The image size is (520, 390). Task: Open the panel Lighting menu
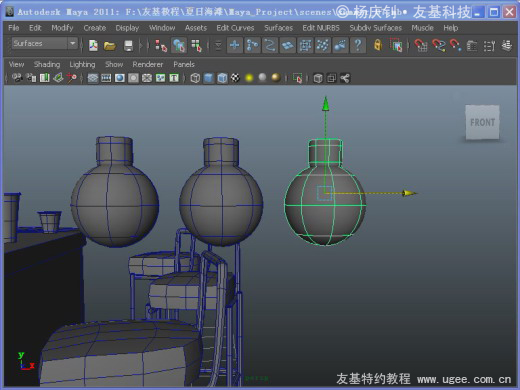[82, 64]
